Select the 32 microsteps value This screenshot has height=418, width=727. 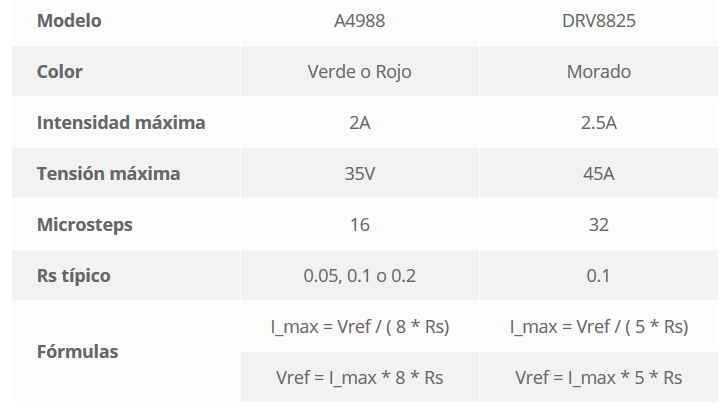599,225
